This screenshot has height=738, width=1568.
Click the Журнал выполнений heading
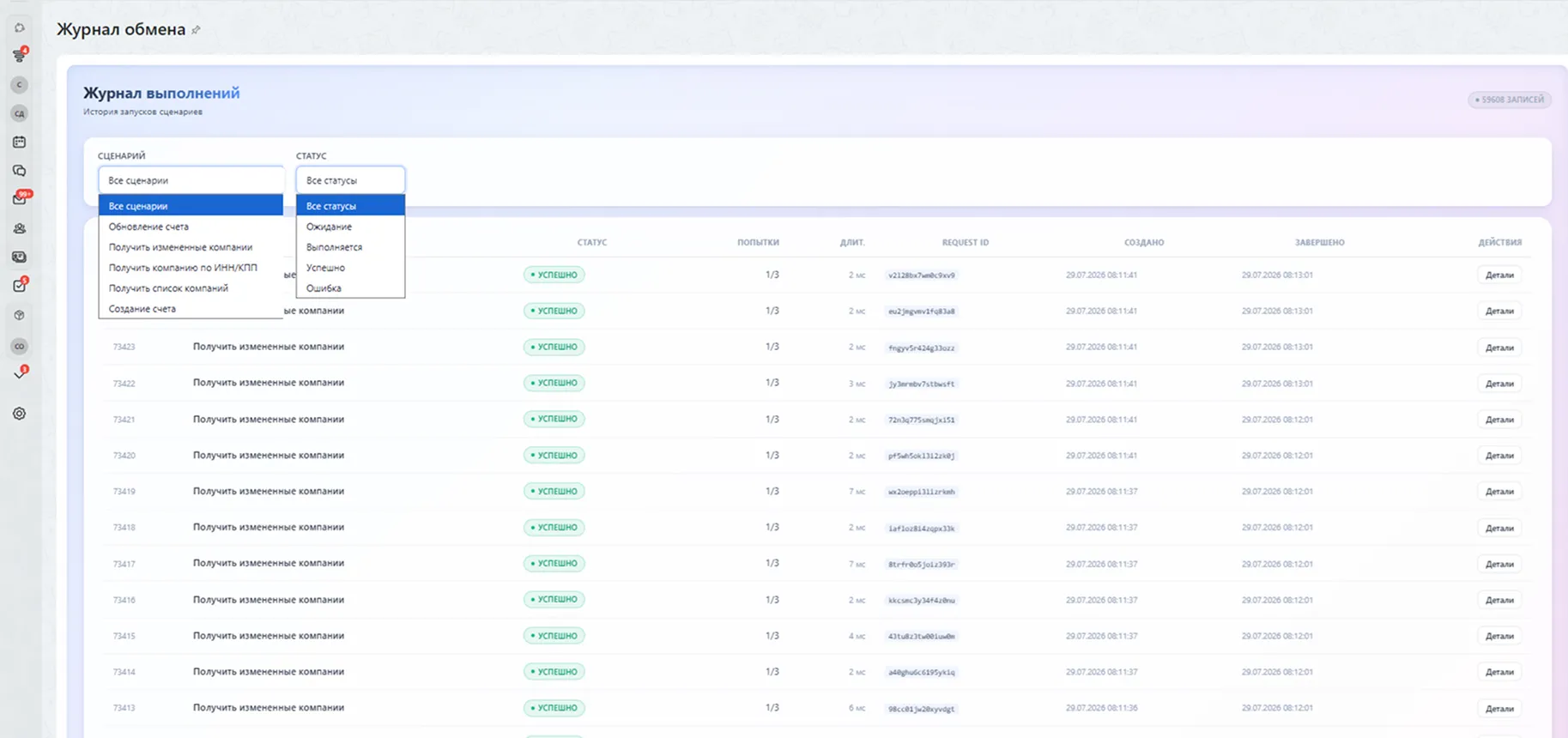(161, 93)
